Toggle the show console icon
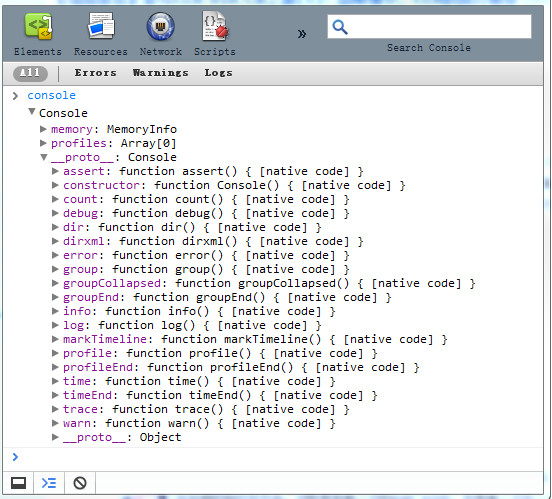The height and width of the screenshot is (499, 552). [49, 483]
